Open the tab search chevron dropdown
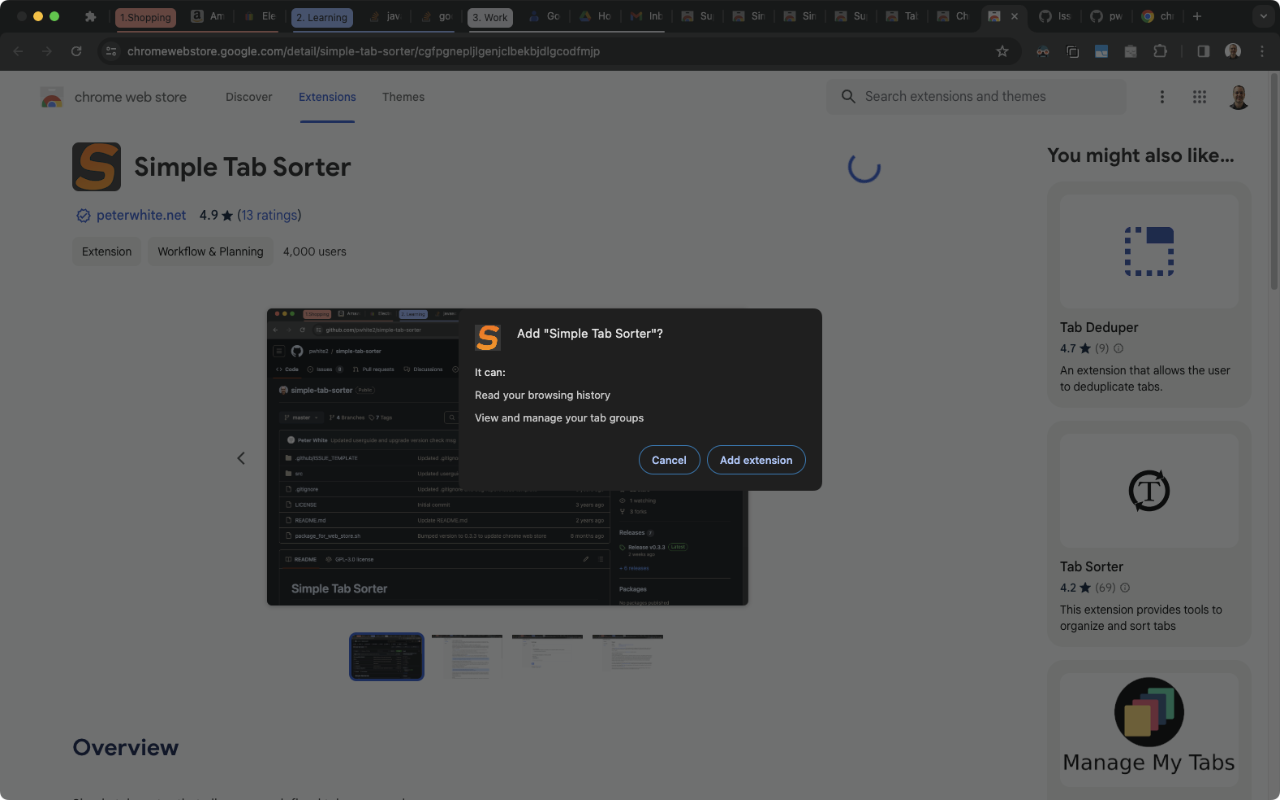This screenshot has height=800, width=1280. coord(1262,17)
